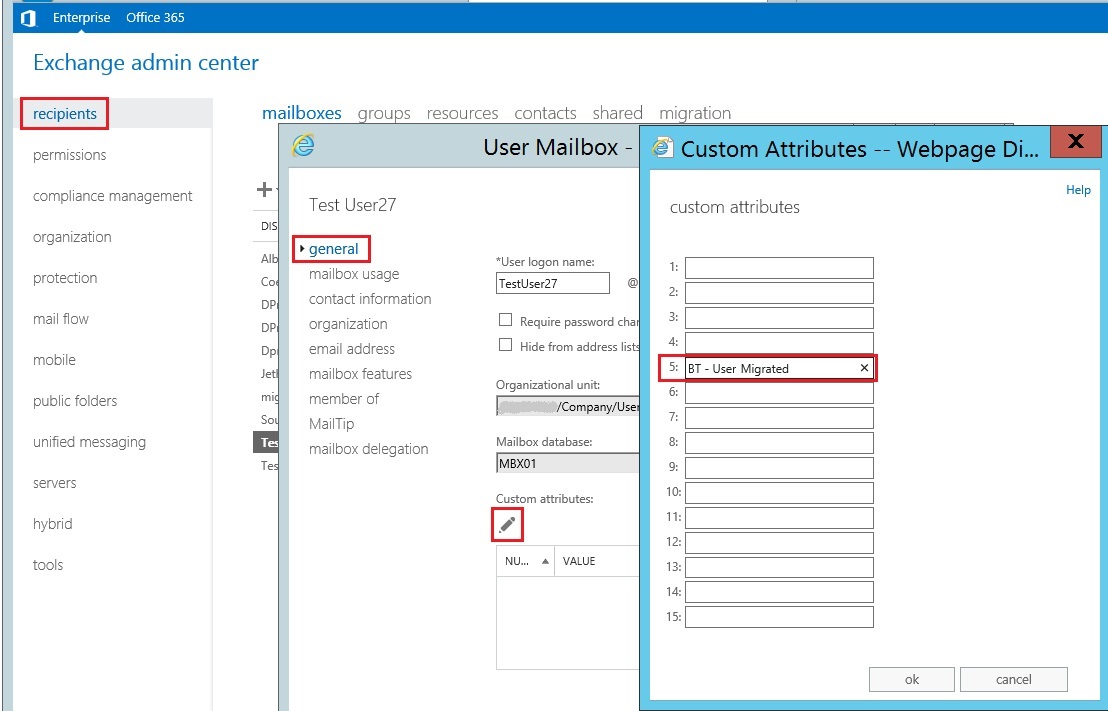
Task: Click the browser icon on Custom Attributes title bar
Action: click(x=661, y=148)
